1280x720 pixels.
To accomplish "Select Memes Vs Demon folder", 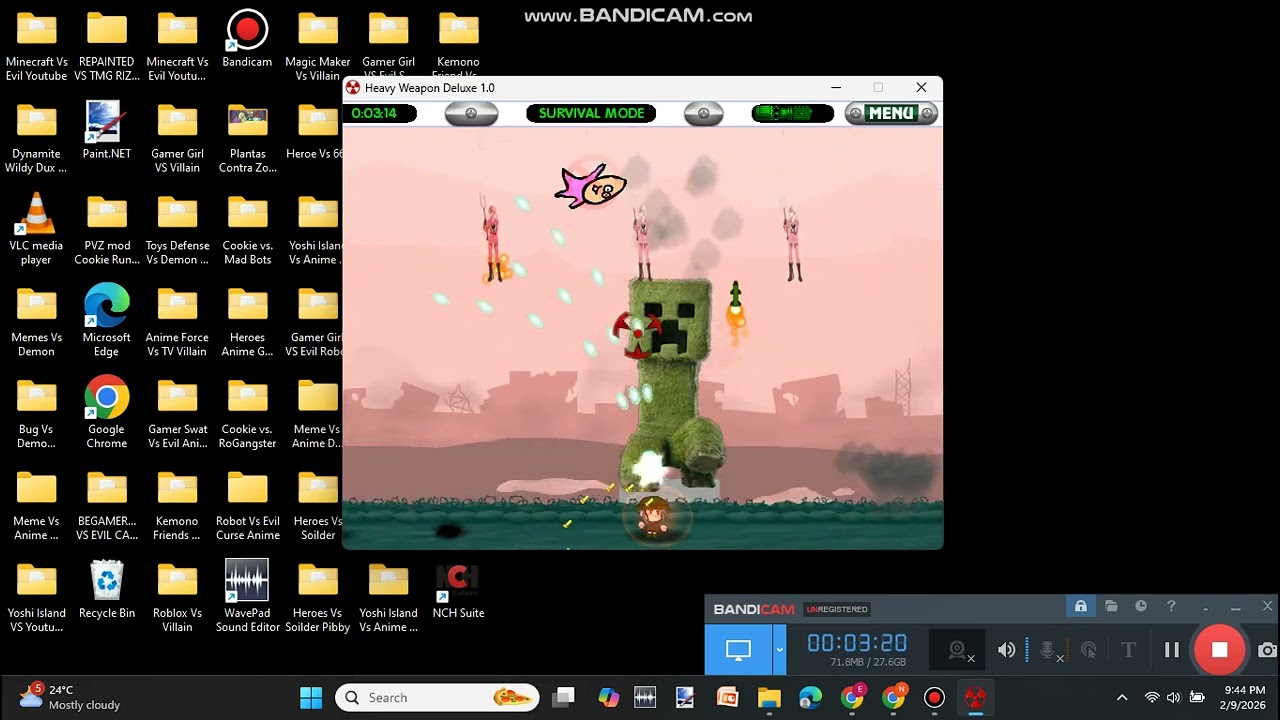I will pos(36,322).
